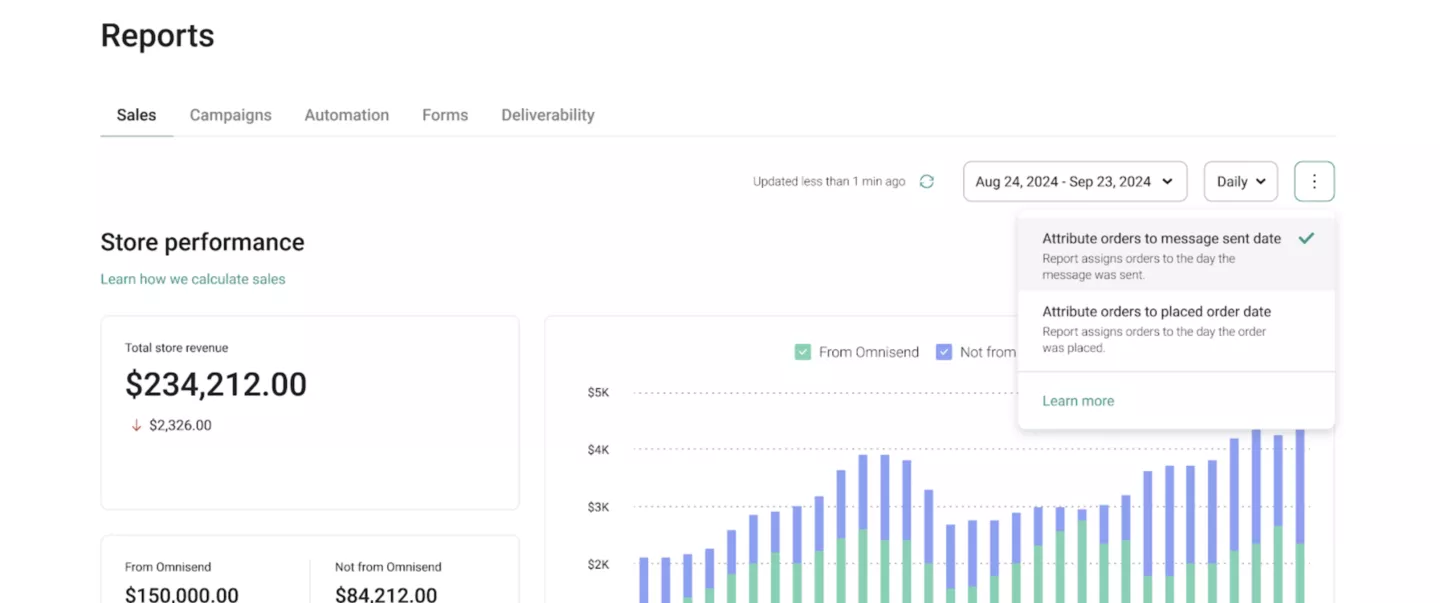Toggle the Not from Omnisend purple checkbox
Image resolution: width=1440 pixels, height=603 pixels.
(944, 352)
